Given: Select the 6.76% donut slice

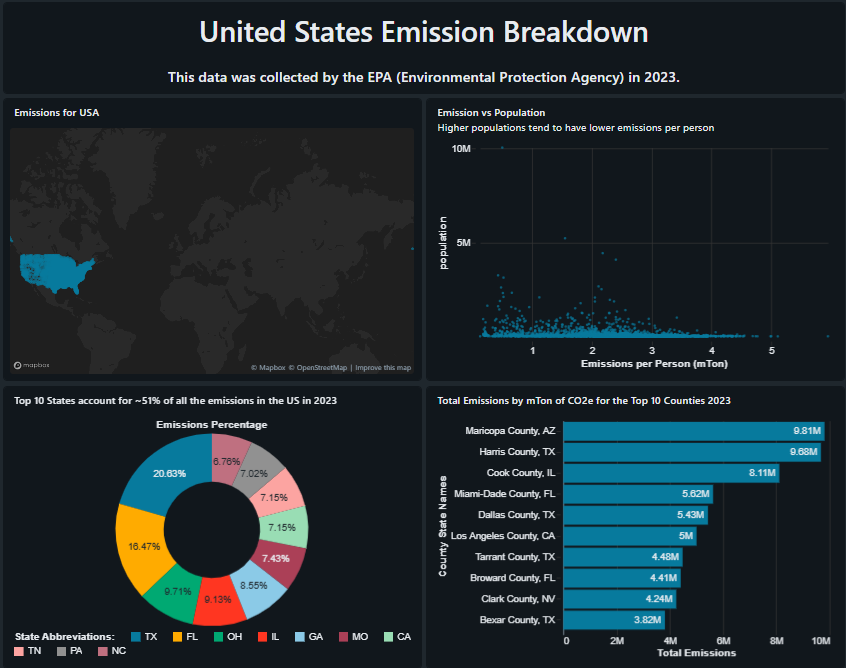Looking at the screenshot, I should point(225,459).
